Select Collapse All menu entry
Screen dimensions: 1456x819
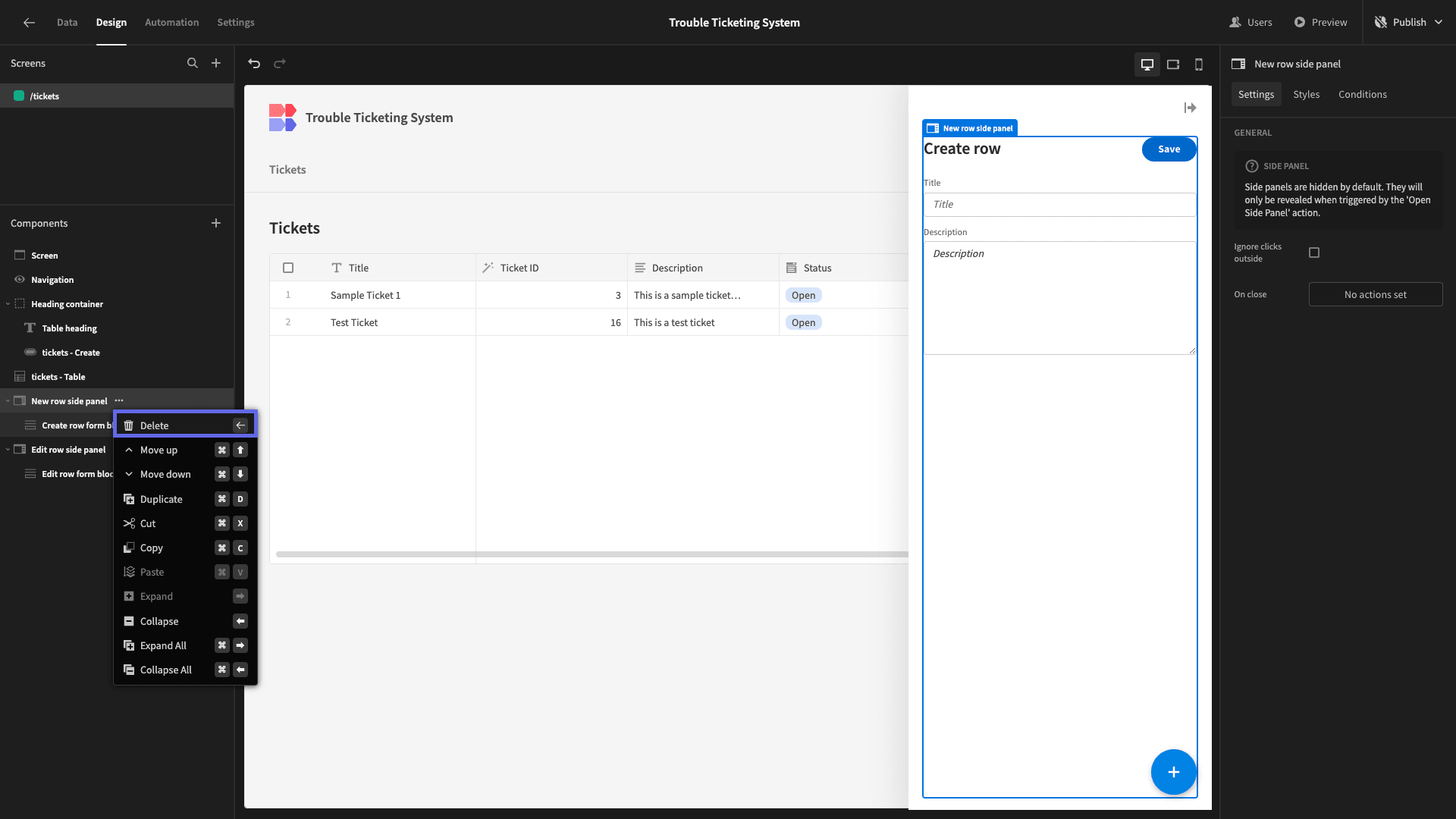click(185, 670)
